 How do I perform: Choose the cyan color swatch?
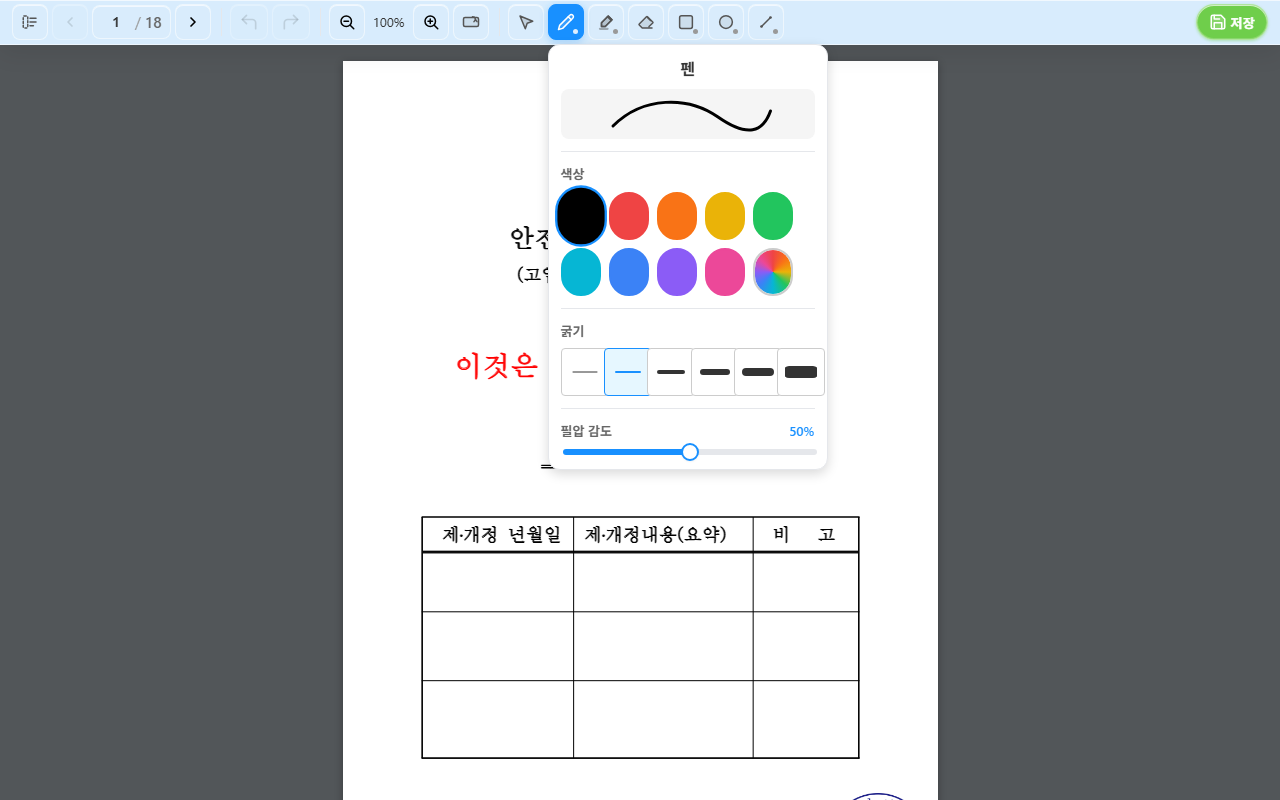581,272
